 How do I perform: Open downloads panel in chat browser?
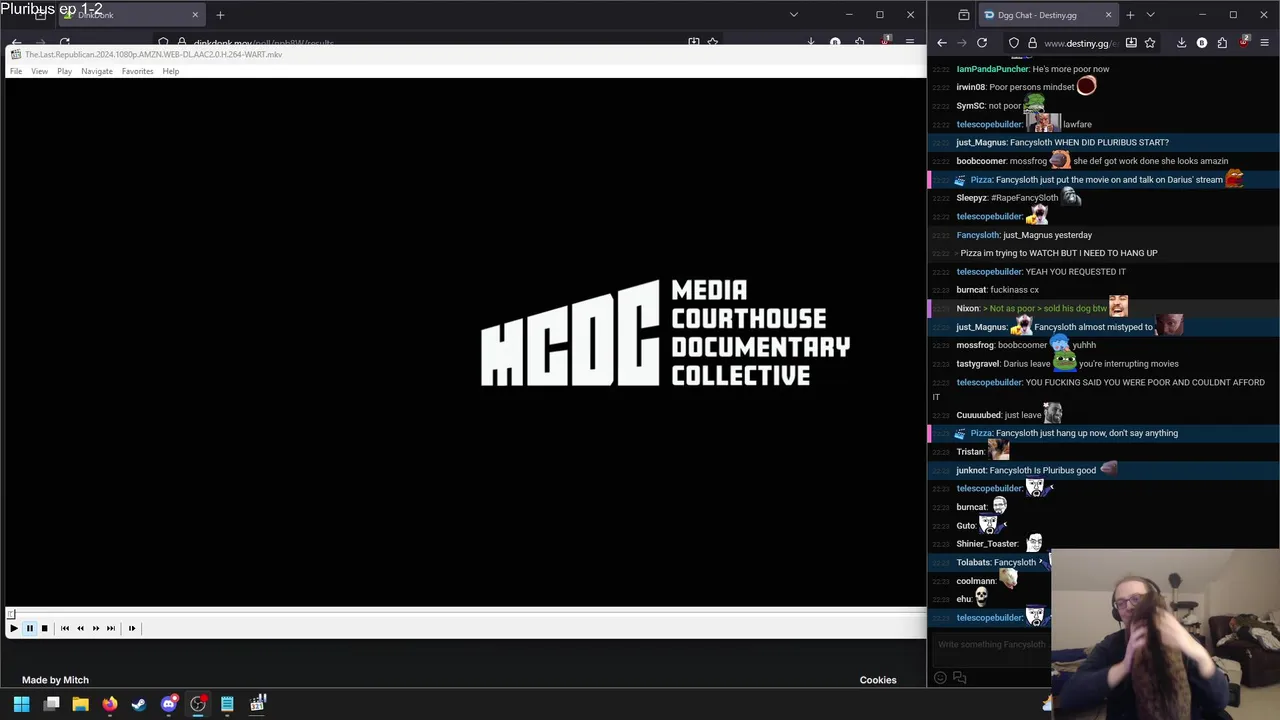pos(1181,43)
